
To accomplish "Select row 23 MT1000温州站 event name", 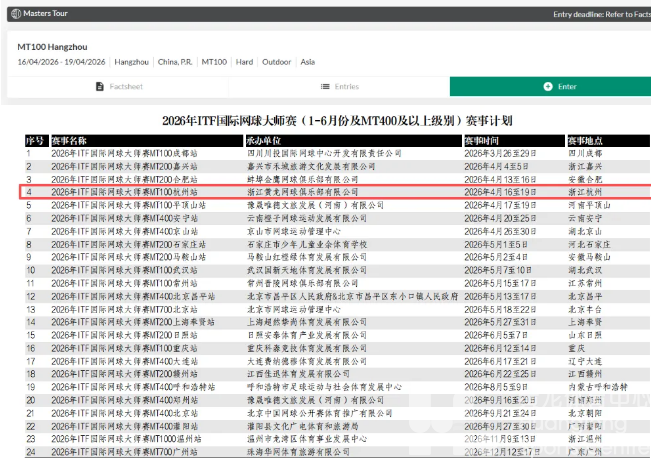I will point(126,439).
